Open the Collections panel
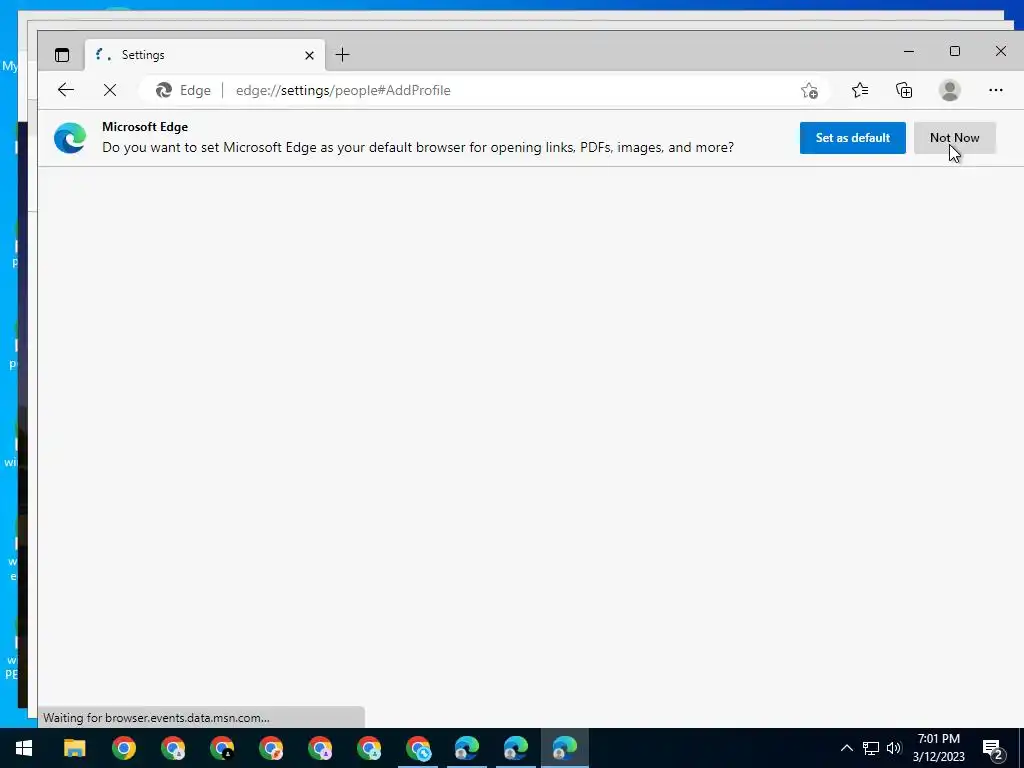 pos(904,90)
